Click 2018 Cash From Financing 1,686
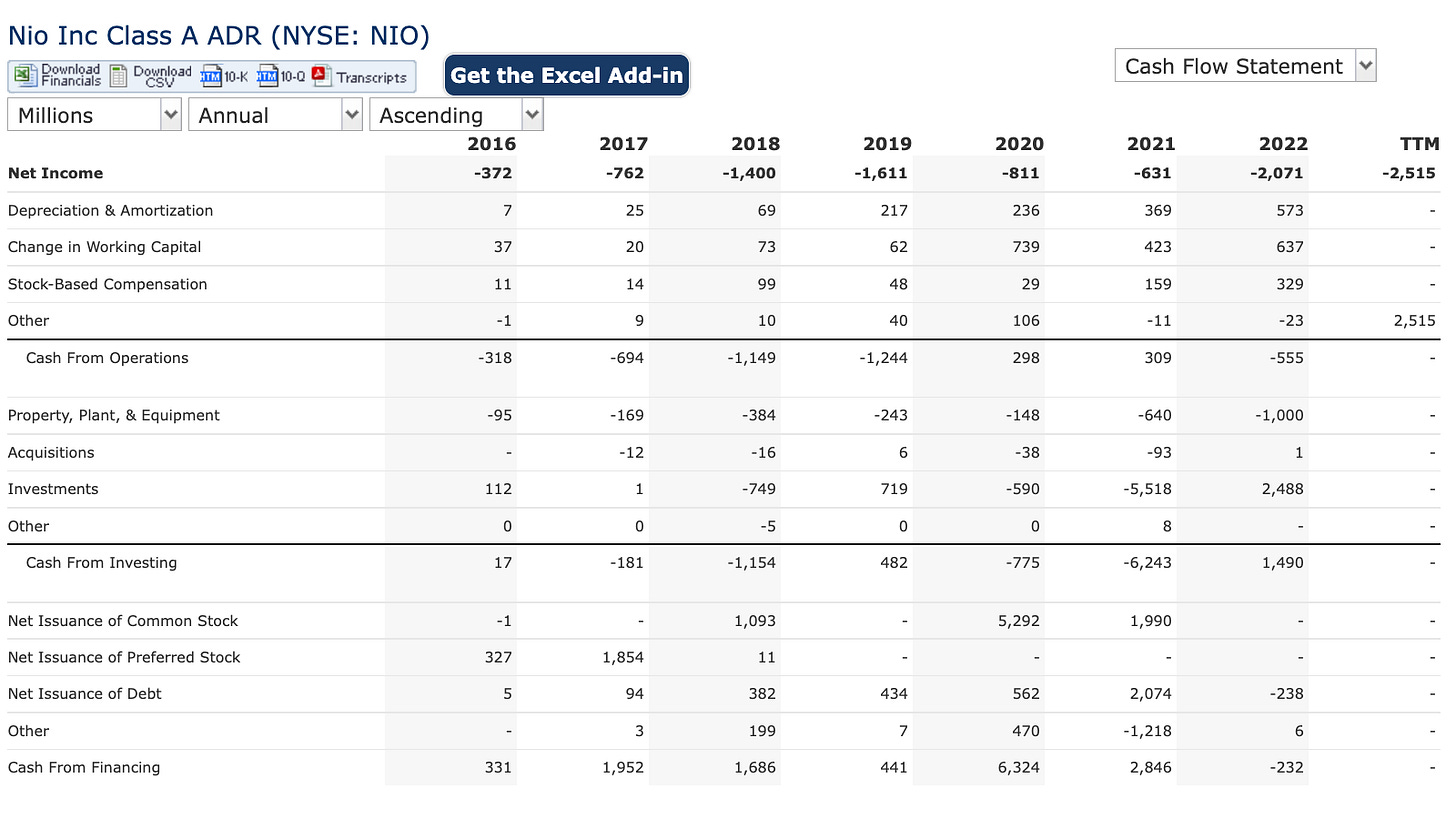The width and height of the screenshot is (1456, 819). (x=753, y=768)
